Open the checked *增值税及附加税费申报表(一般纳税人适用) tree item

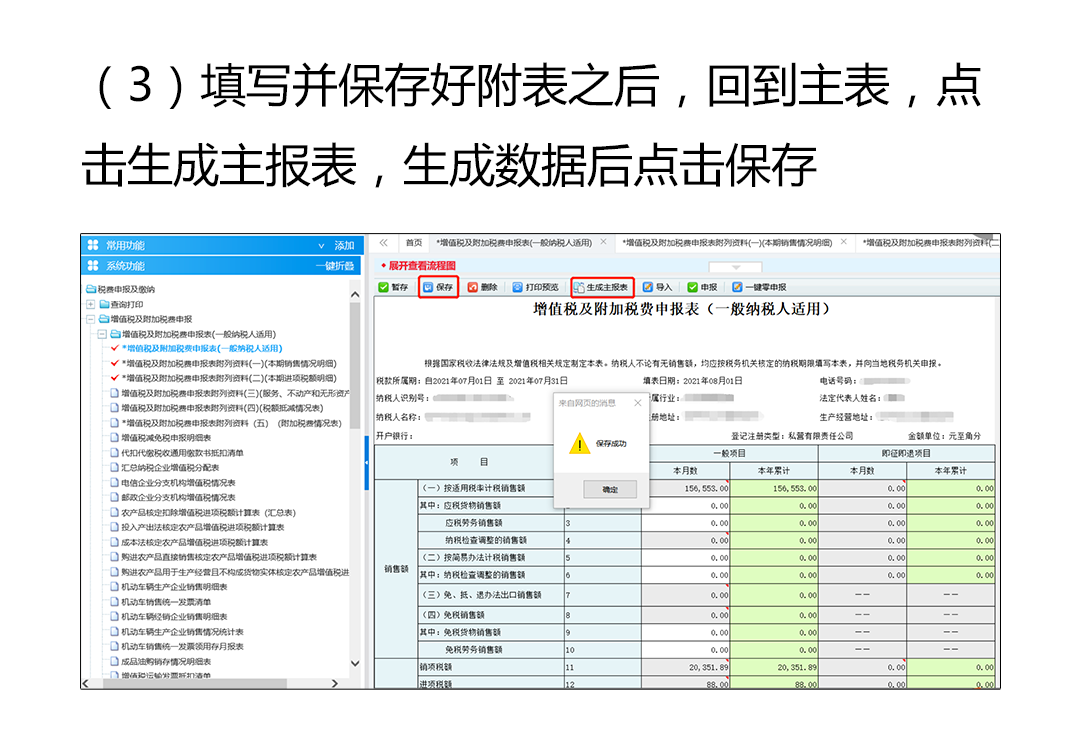(202, 349)
